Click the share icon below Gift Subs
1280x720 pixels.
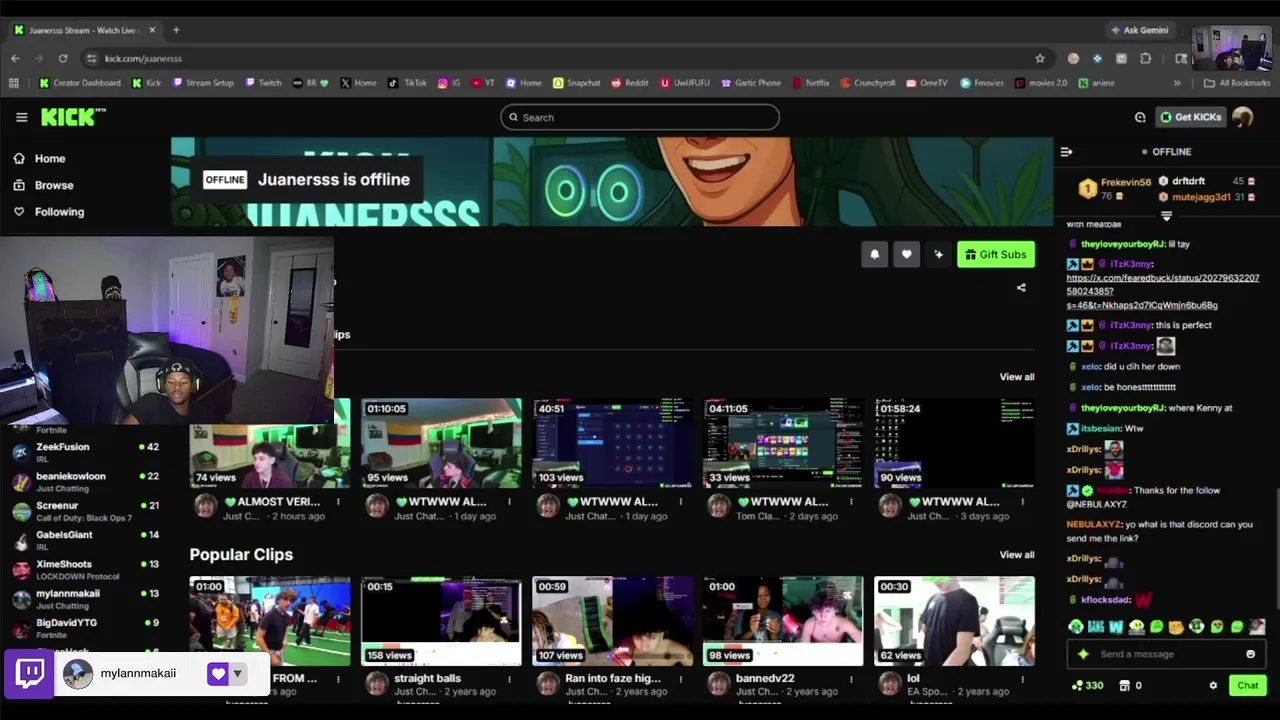click(x=1021, y=288)
